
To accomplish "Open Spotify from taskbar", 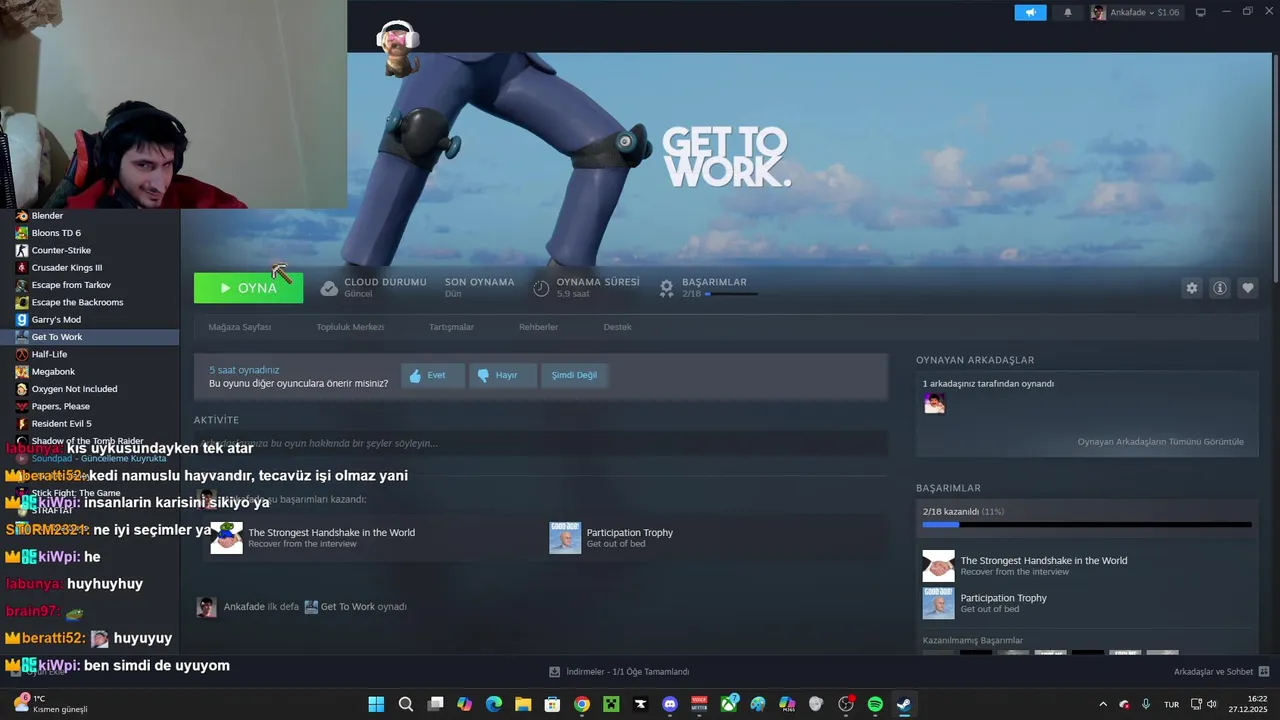I will click(x=875, y=704).
